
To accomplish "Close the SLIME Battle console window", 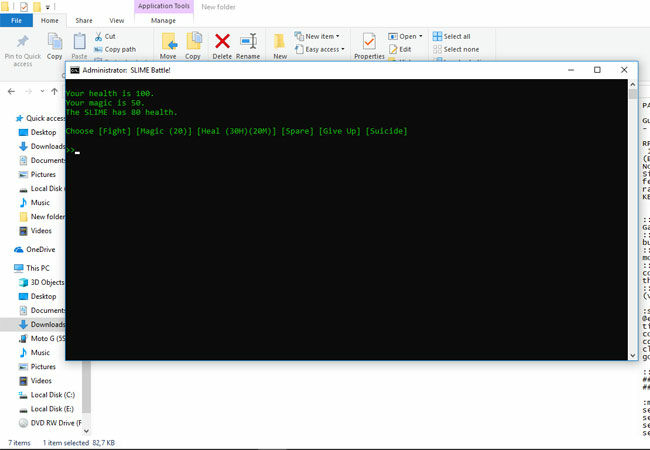I will [624, 70].
